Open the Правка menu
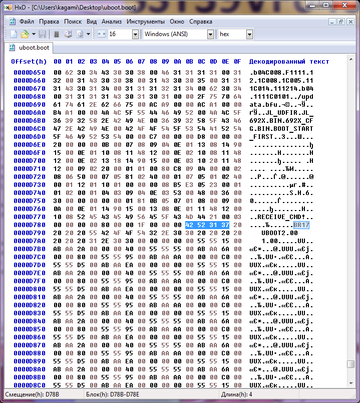360x403 pixels. (49, 22)
